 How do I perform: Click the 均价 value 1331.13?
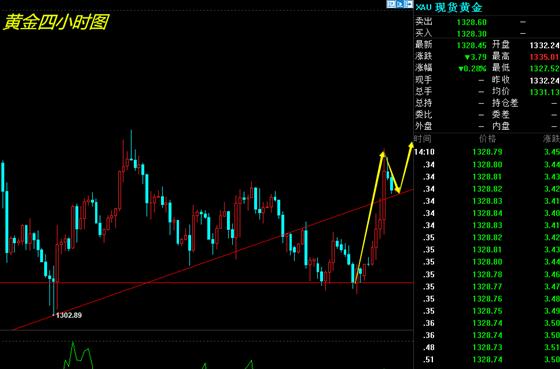pos(545,92)
